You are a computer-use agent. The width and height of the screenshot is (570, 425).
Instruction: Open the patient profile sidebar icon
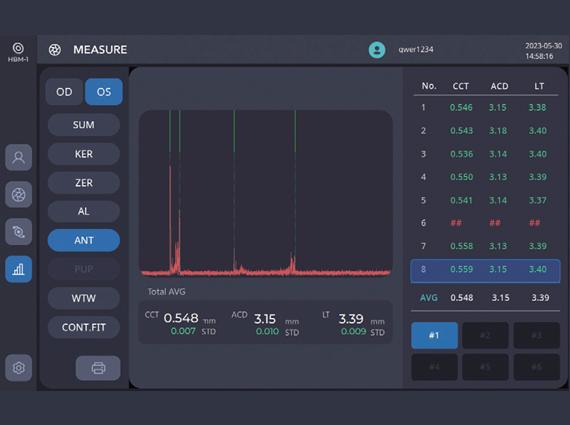(x=19, y=157)
